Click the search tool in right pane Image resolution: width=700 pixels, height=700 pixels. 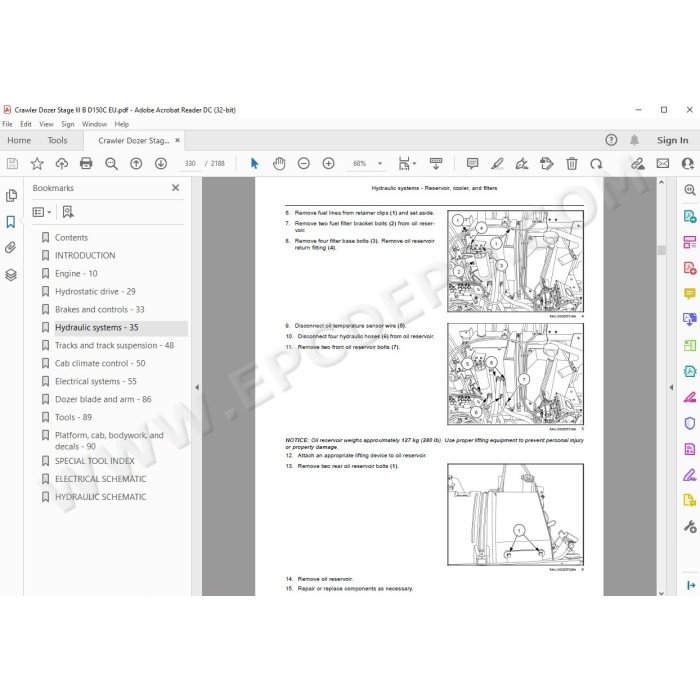click(690, 190)
